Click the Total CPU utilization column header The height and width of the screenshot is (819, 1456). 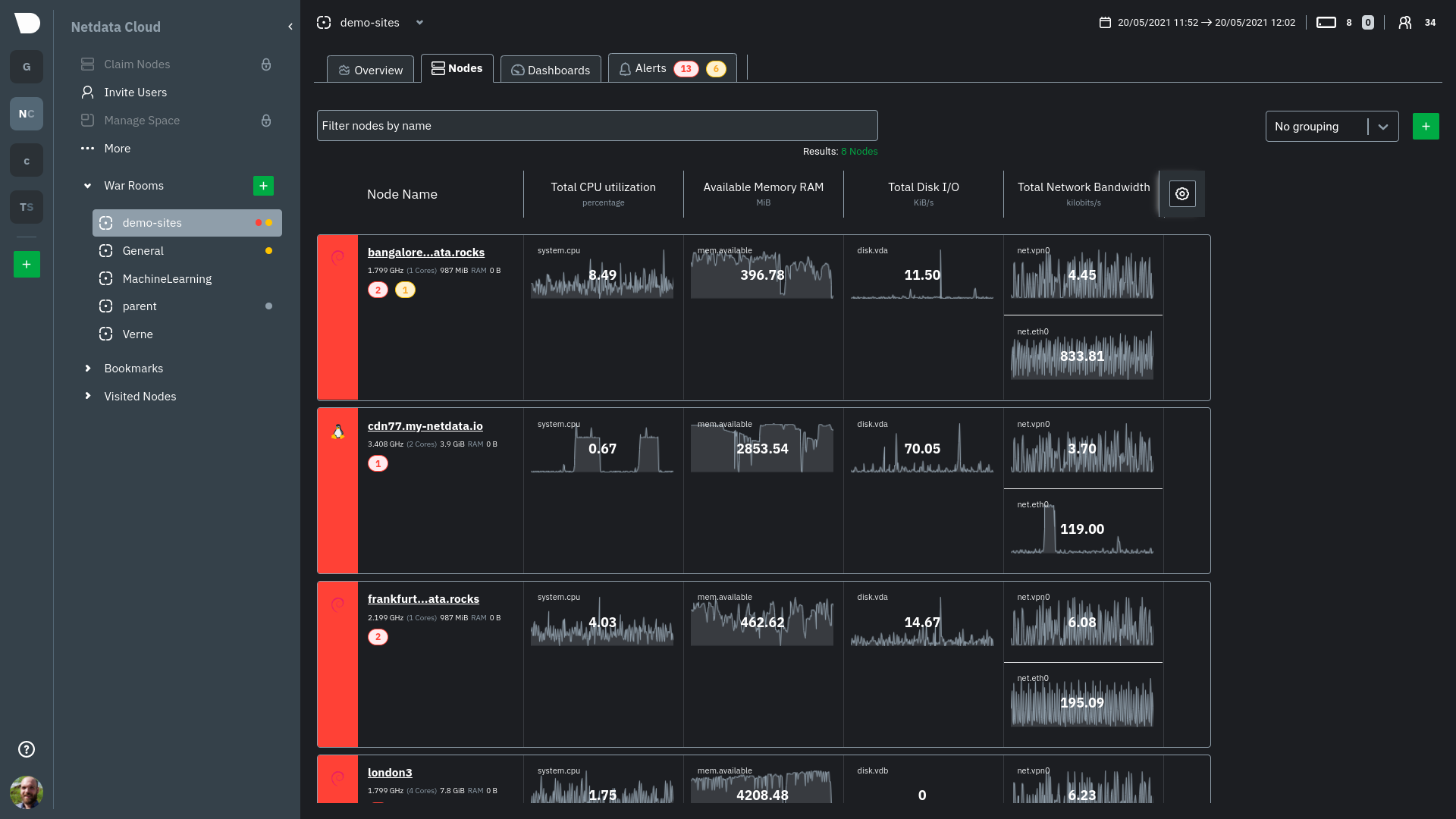pos(604,194)
